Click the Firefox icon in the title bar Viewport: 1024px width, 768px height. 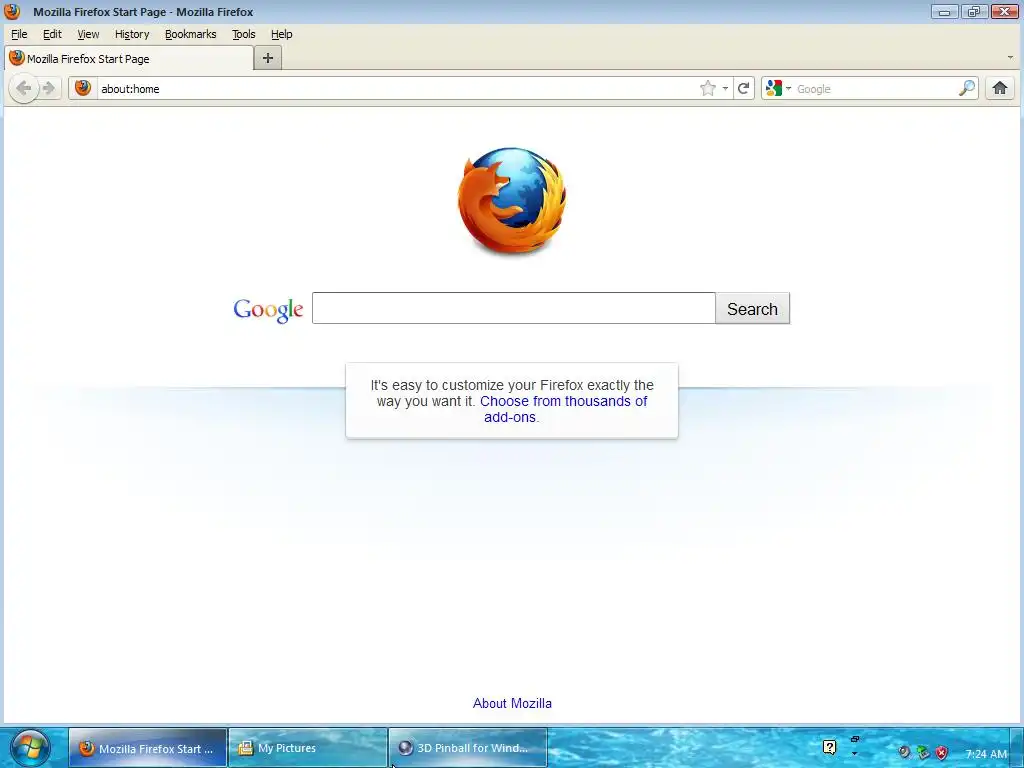coord(12,12)
